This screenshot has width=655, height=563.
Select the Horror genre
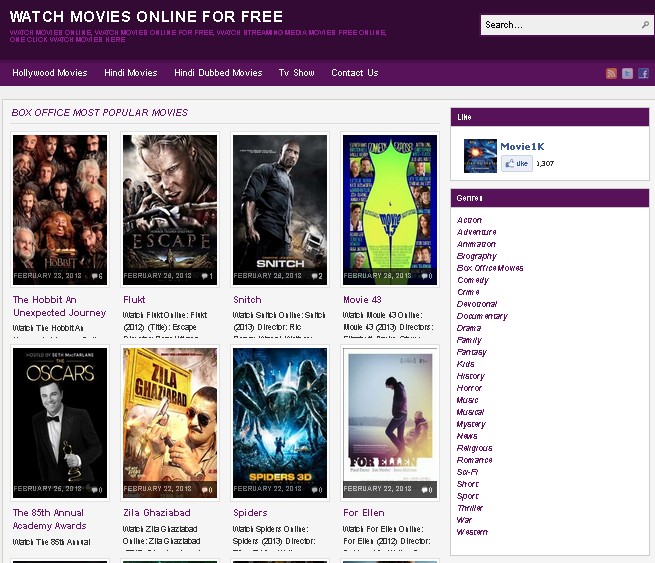click(x=469, y=388)
